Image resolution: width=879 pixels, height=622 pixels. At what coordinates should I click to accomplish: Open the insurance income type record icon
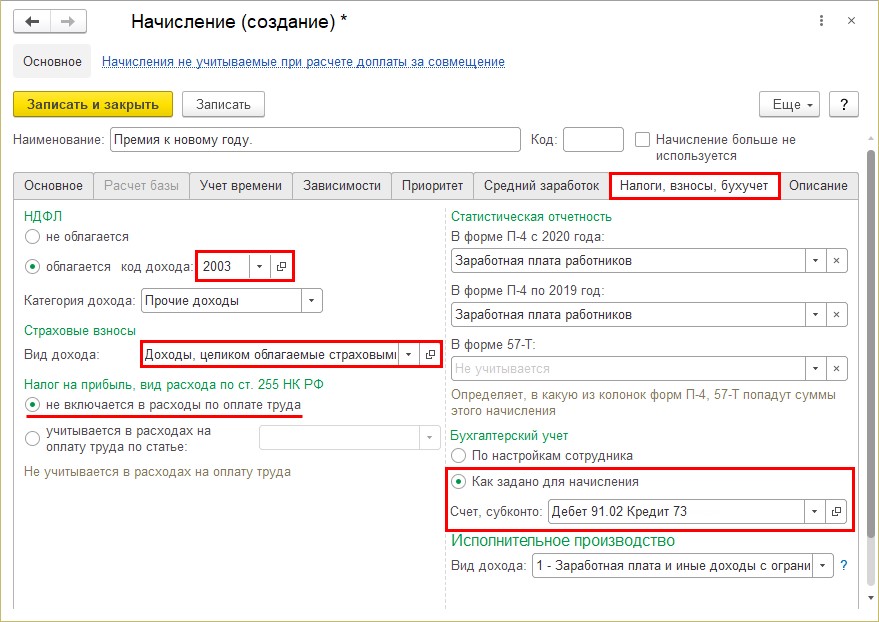(430, 354)
